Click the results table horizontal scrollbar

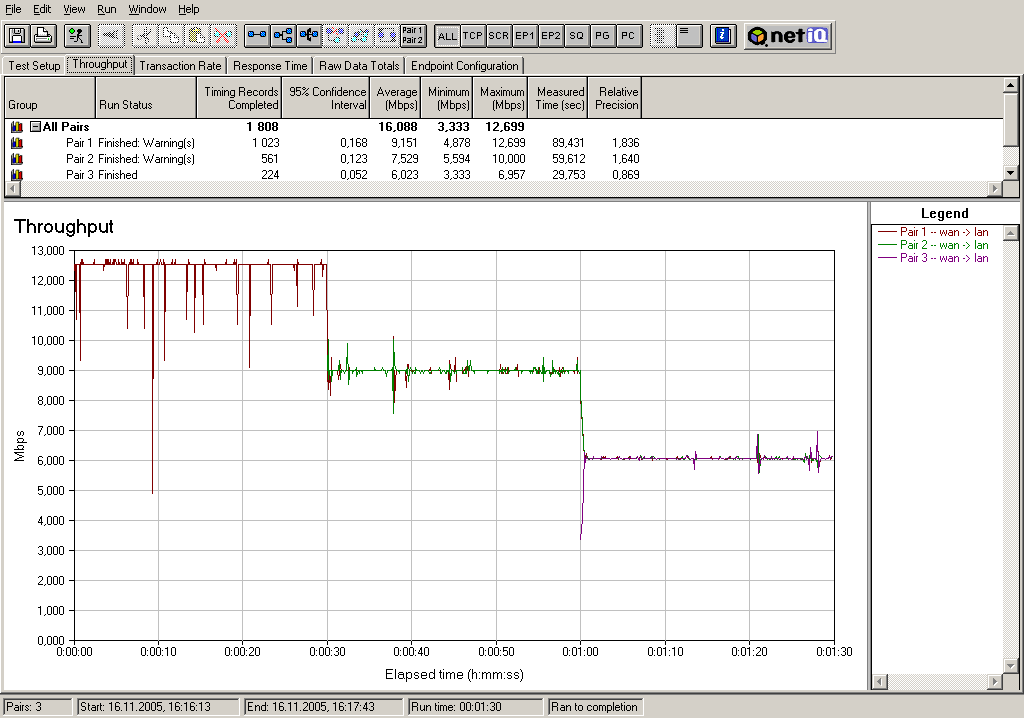500,189
